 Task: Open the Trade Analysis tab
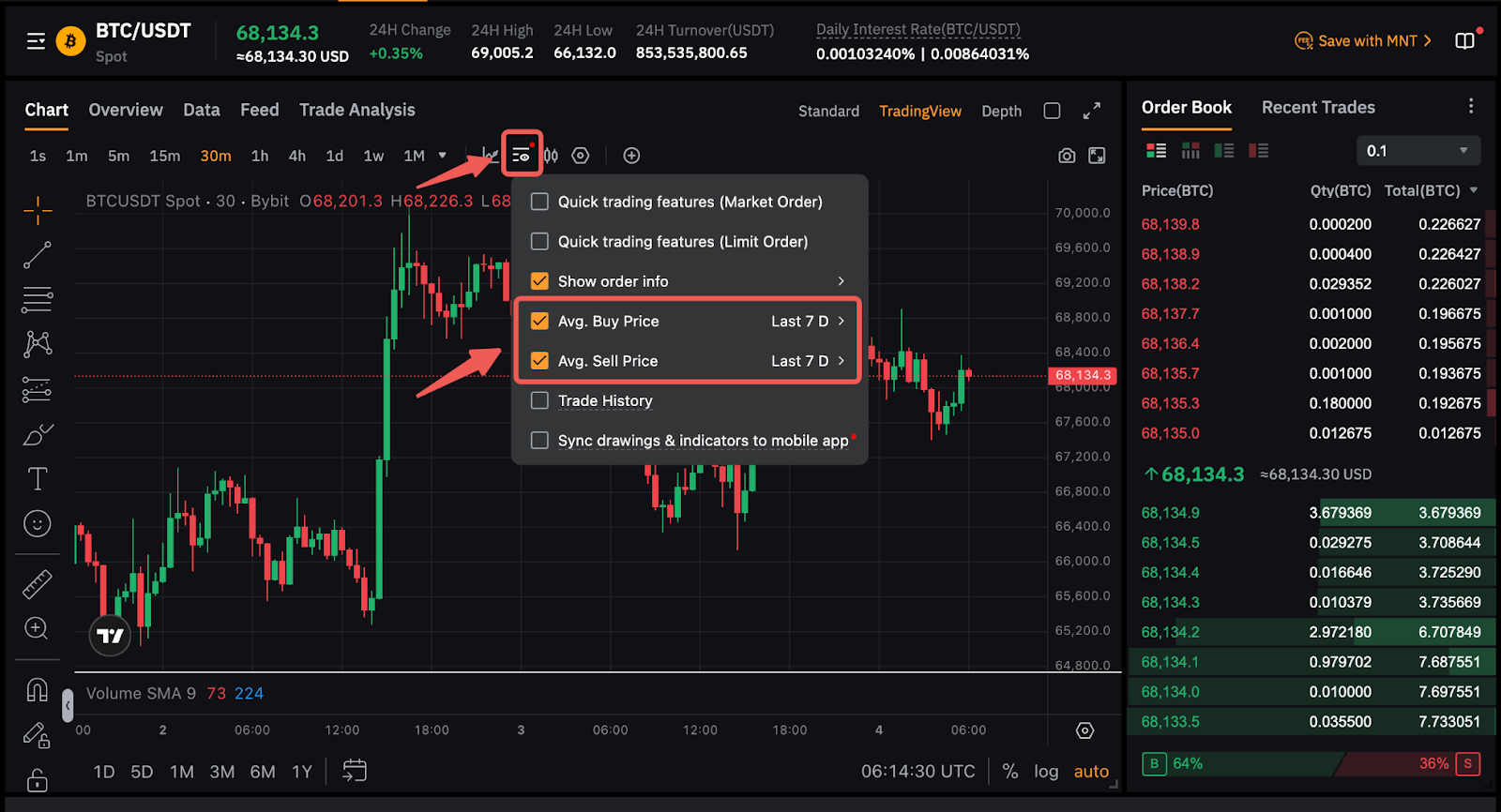tap(356, 110)
